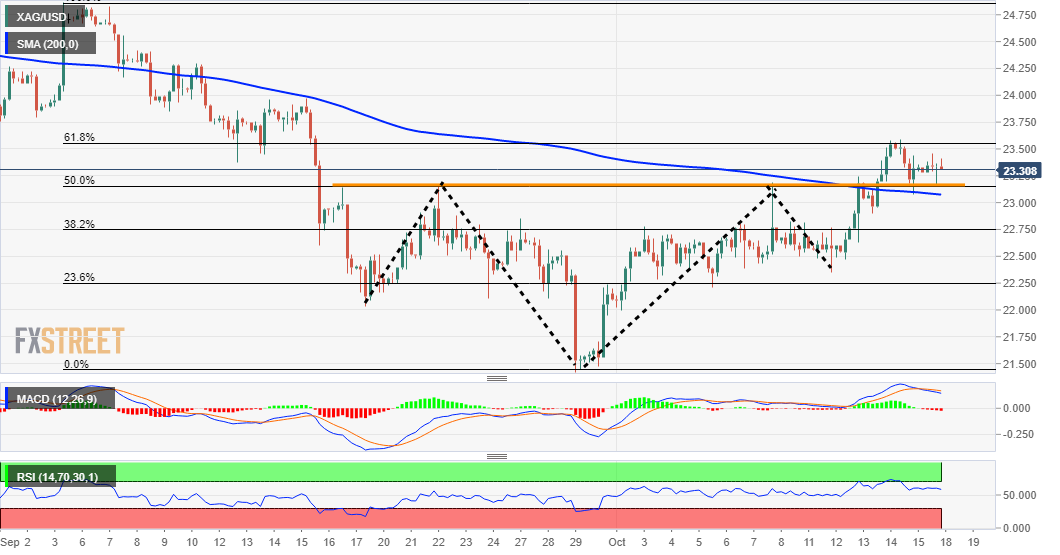Image resolution: width=1060 pixels, height=555 pixels.
Task: Click the Oct date on the time axis
Action: 617,542
